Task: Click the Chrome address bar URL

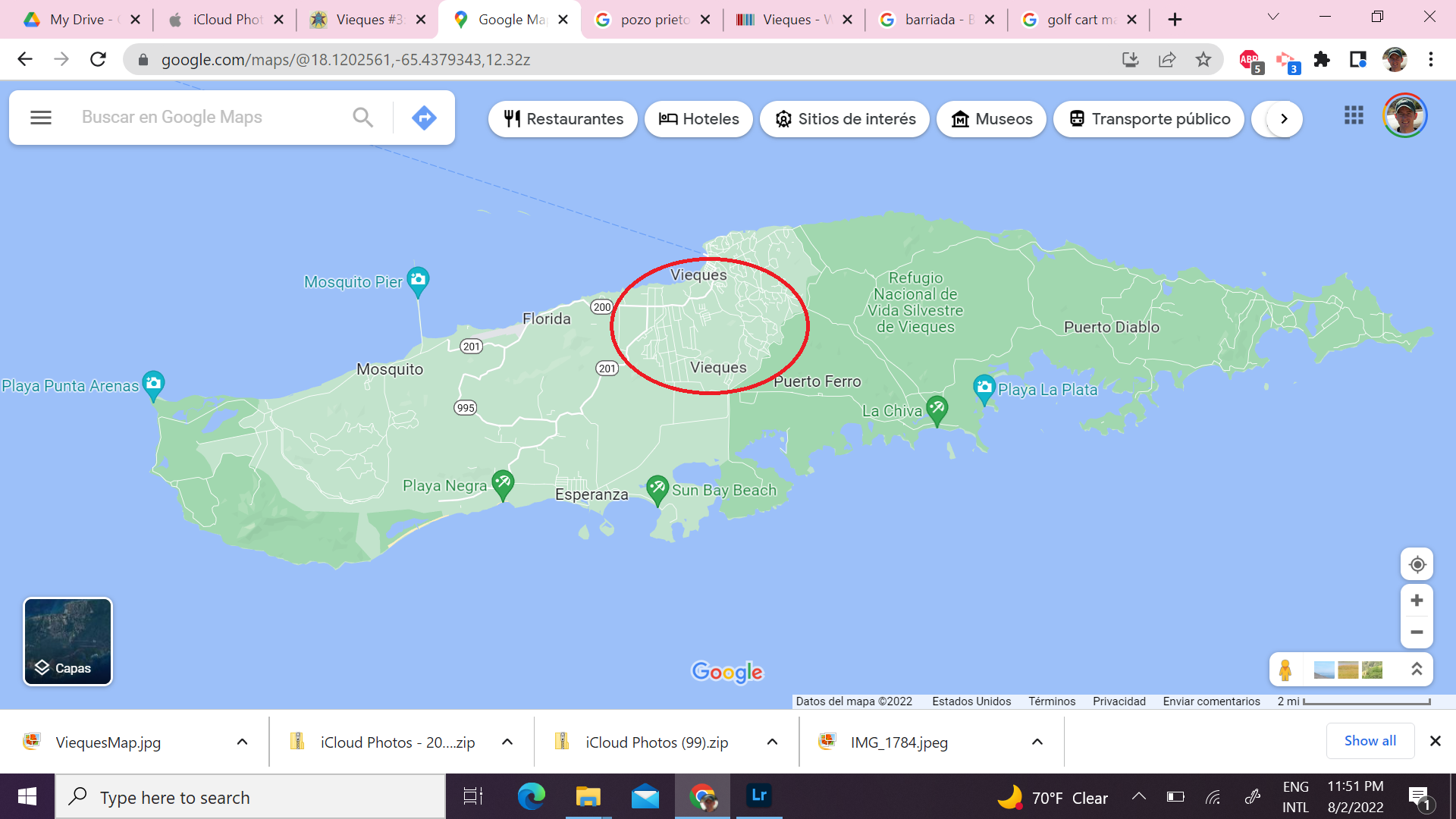Action: (345, 60)
